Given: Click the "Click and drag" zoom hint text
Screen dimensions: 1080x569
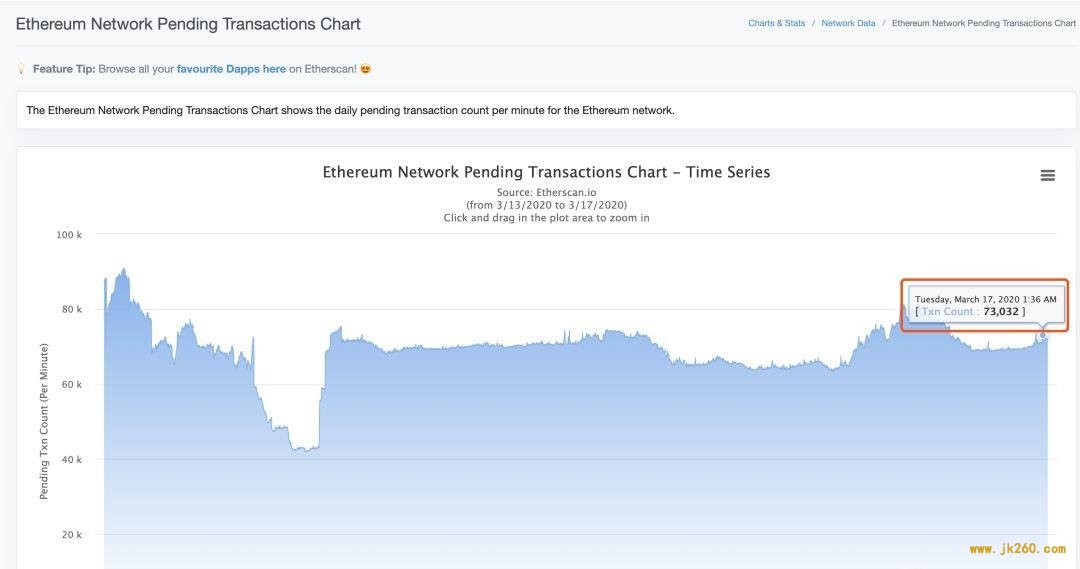Looking at the screenshot, I should click(546, 218).
